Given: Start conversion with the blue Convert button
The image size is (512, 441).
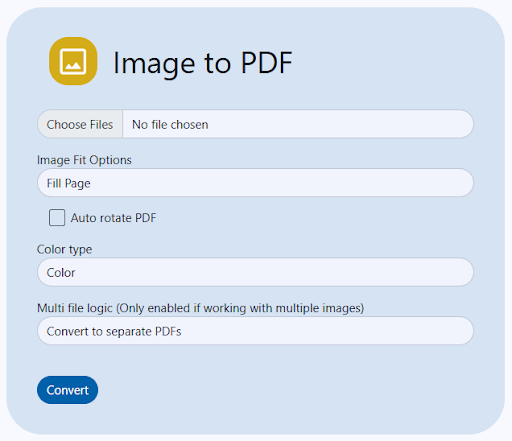Looking at the screenshot, I should coord(67,390).
